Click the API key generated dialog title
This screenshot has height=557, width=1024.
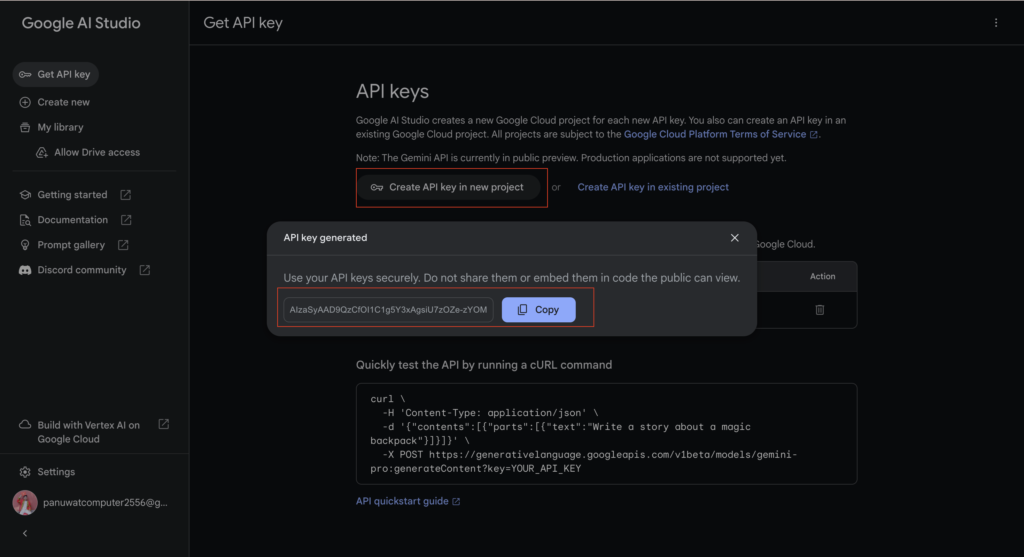point(325,238)
